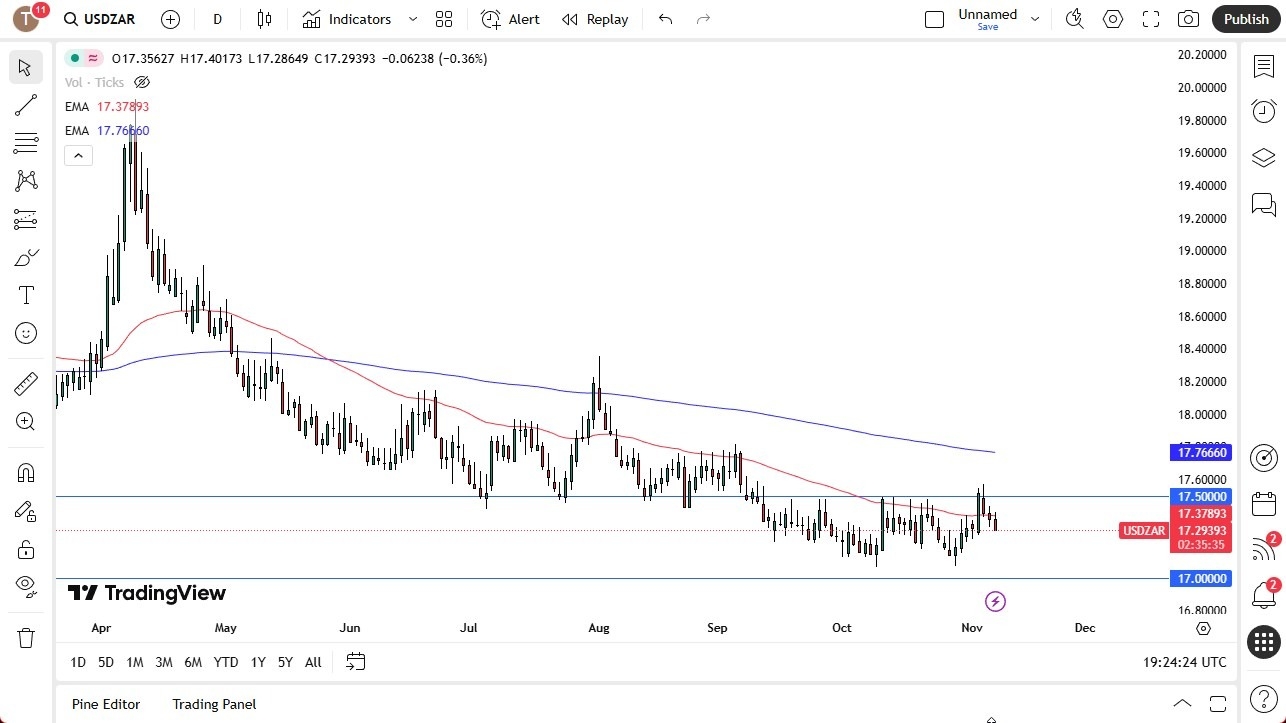
Task: Activate the Measure ruler tool
Action: tap(25, 383)
